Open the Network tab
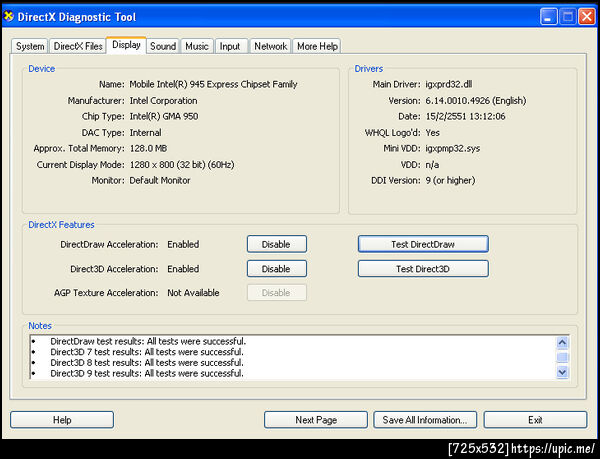Image resolution: width=600 pixels, height=459 pixels. click(x=271, y=46)
